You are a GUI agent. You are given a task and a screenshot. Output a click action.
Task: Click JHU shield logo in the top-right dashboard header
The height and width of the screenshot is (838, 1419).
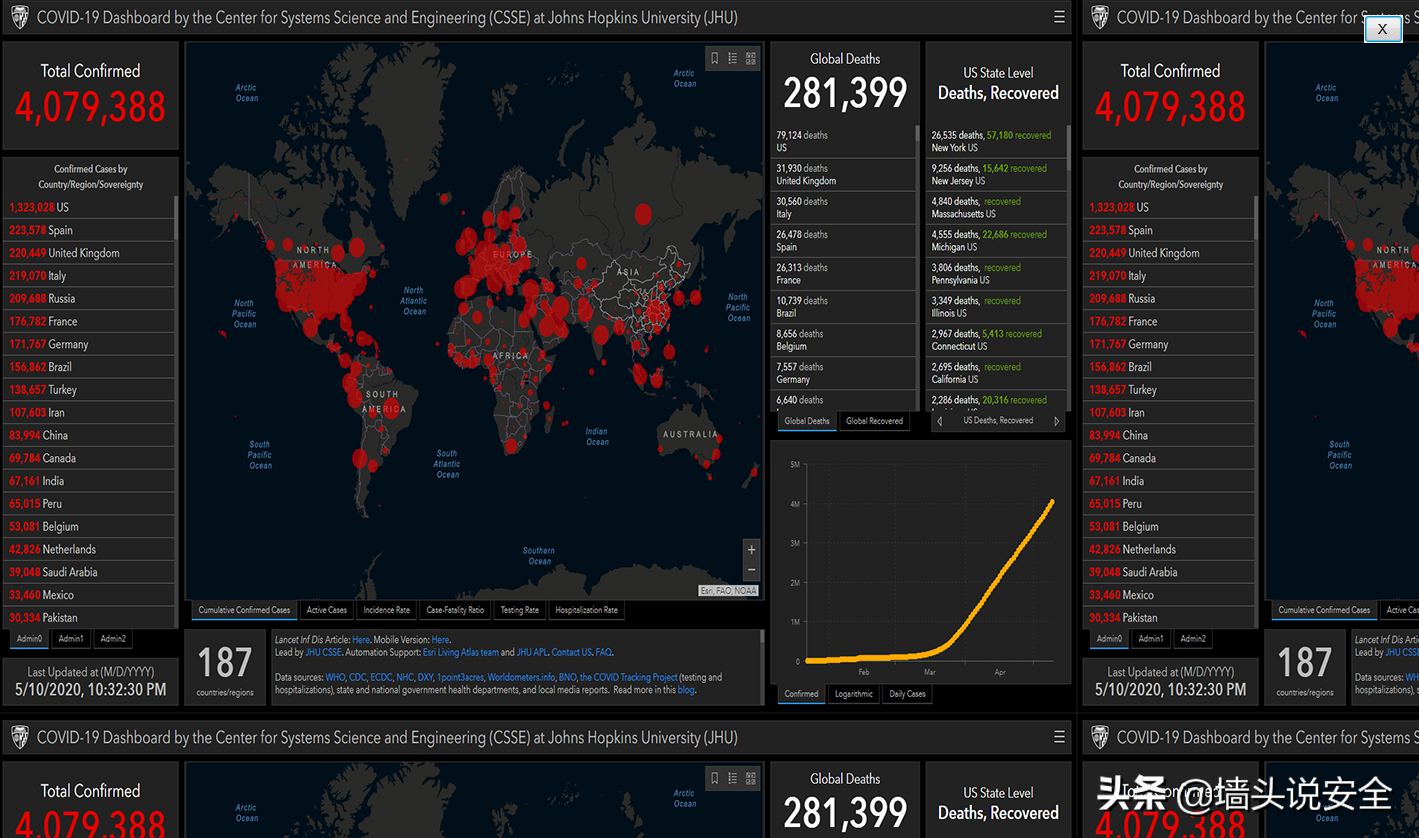point(1099,17)
